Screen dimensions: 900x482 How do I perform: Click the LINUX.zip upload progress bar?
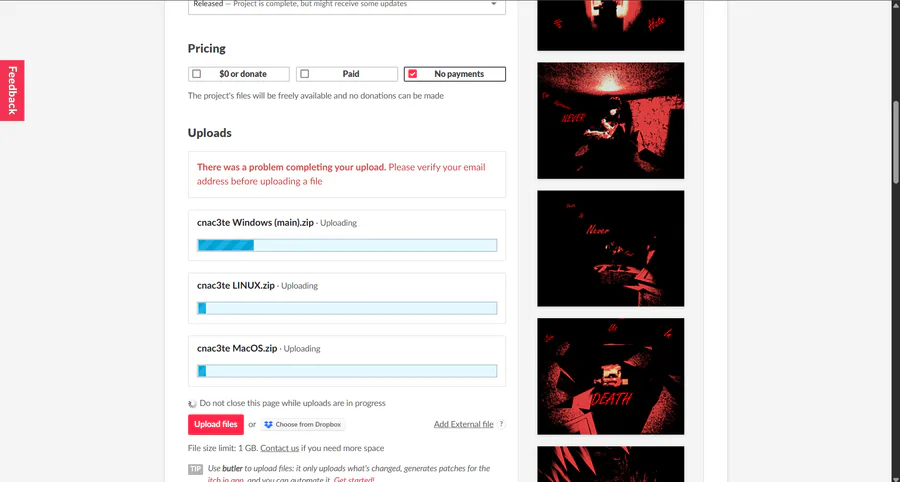pos(347,308)
